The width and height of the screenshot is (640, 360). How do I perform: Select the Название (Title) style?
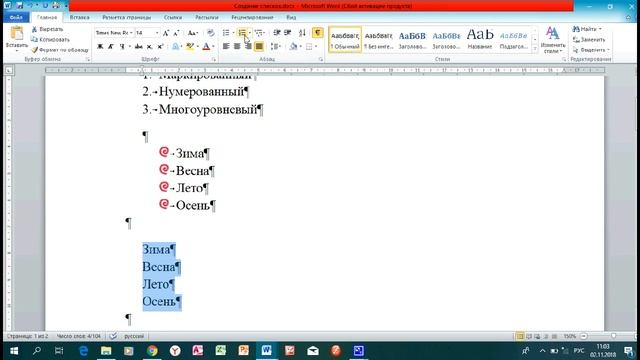[480, 40]
